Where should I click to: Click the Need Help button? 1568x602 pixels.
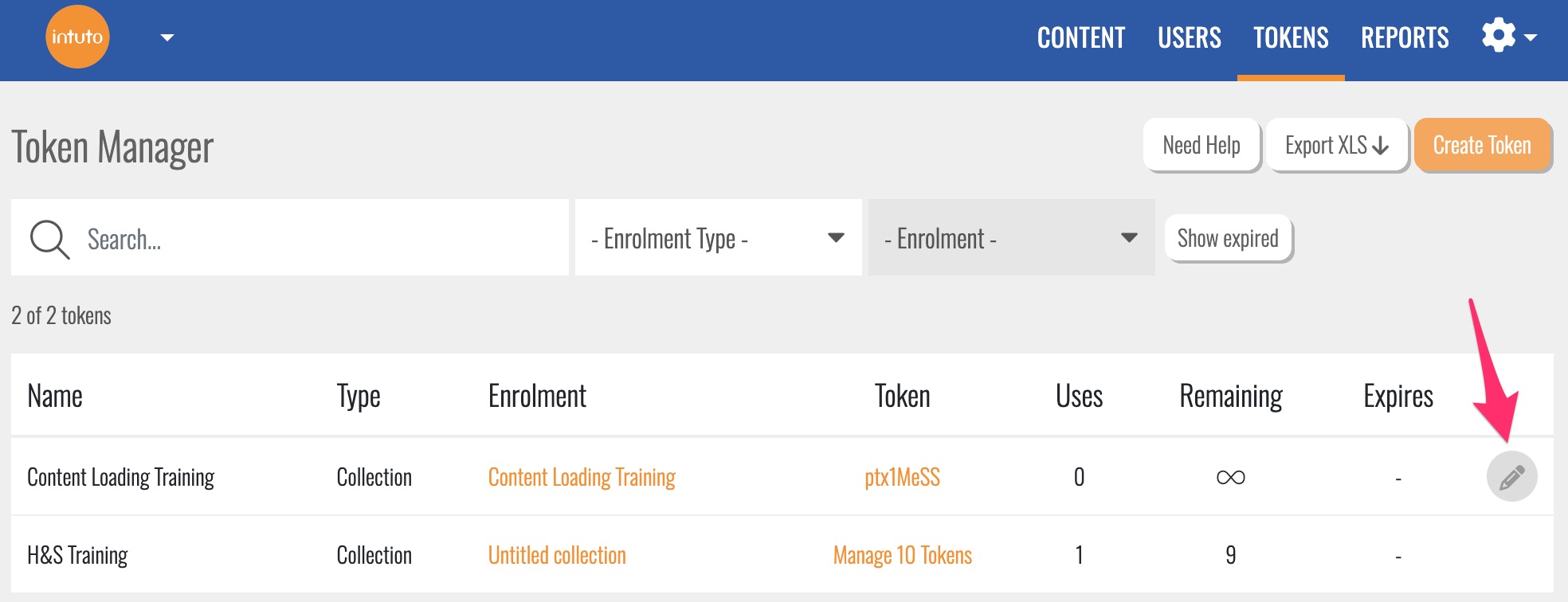[x=1201, y=145]
